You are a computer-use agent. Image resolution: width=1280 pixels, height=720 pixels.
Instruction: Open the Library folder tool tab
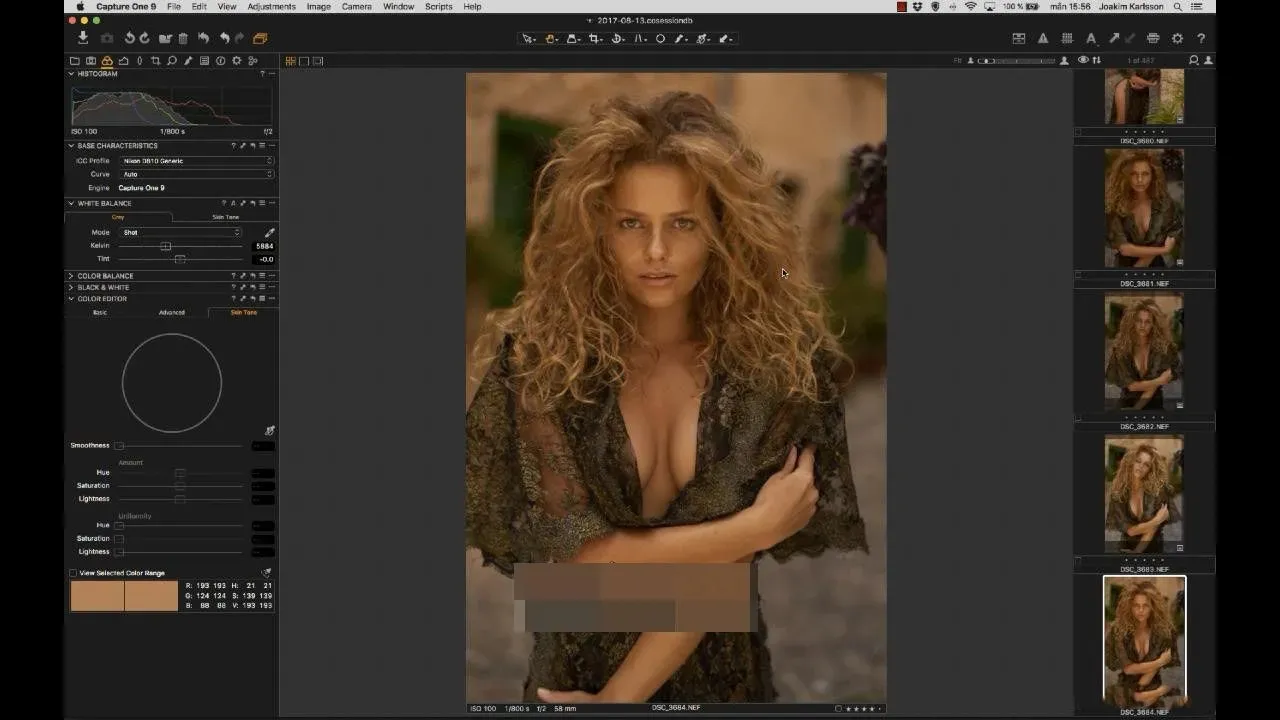point(75,61)
